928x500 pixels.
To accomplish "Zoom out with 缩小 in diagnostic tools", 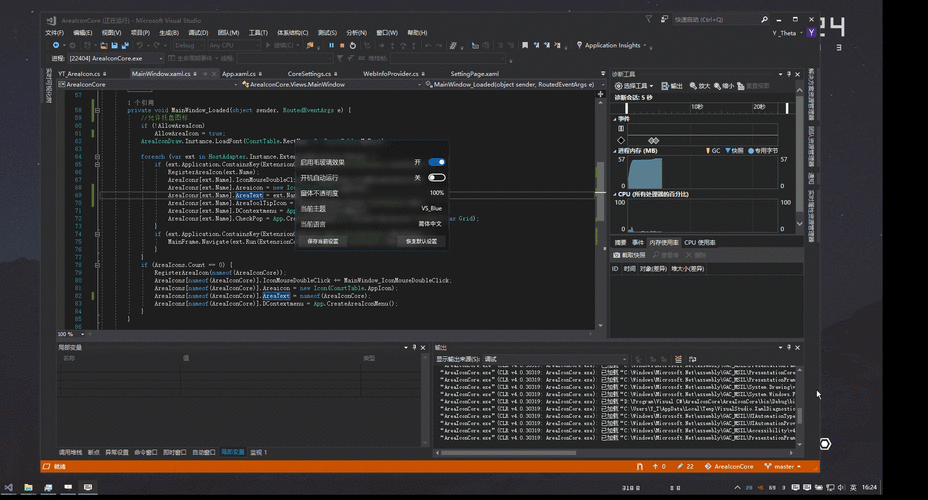I will click(723, 86).
